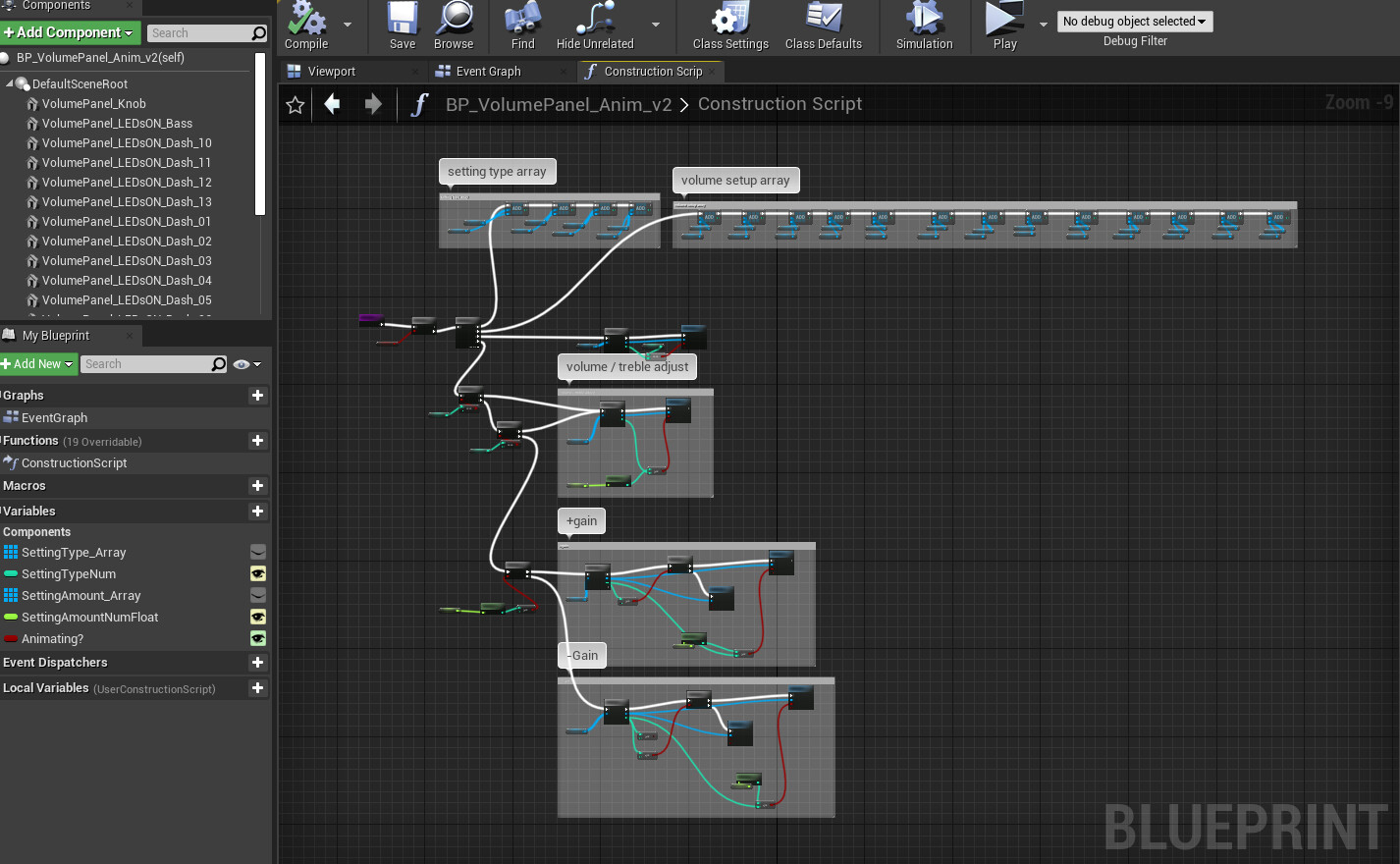The image size is (1400, 864).
Task: Collapse the Components variable category
Action: coord(36,532)
